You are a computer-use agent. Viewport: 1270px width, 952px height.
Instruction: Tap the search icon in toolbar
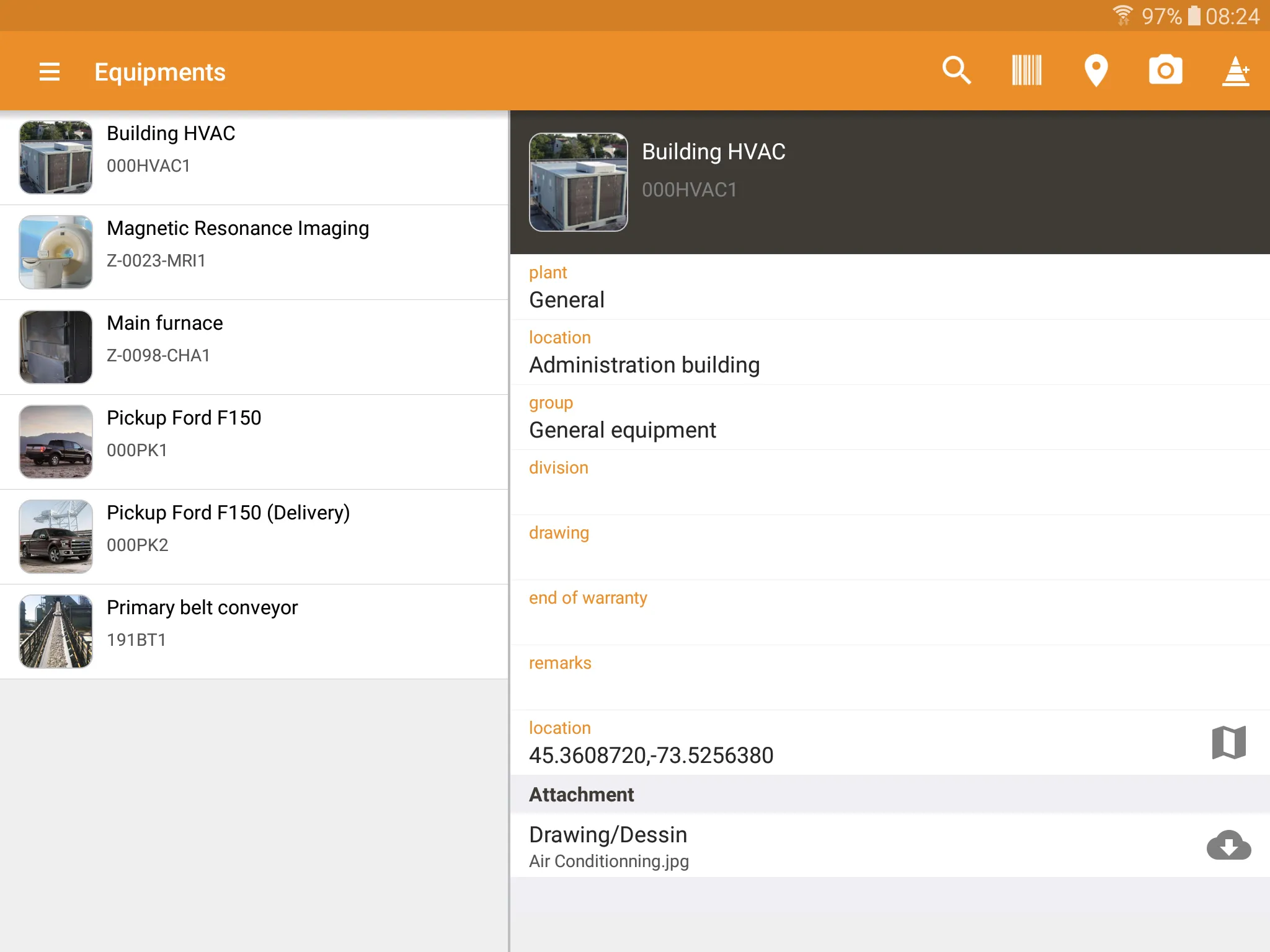click(957, 71)
